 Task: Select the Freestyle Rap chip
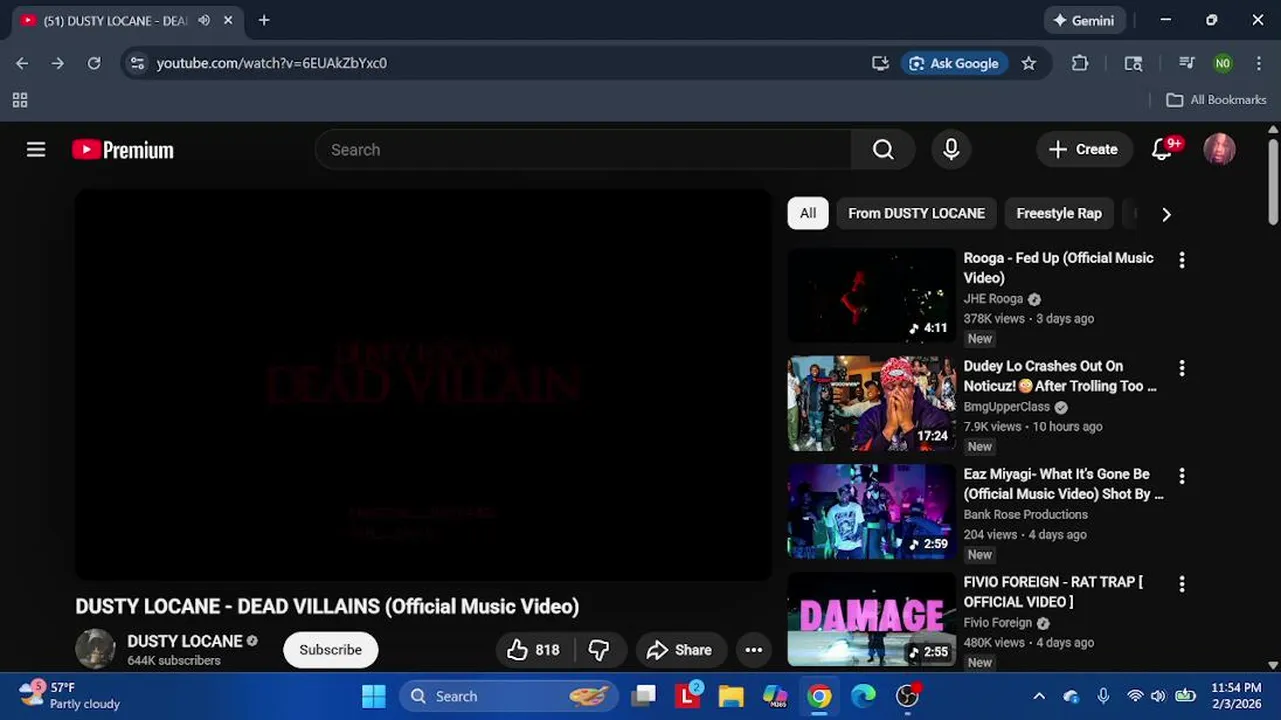[1059, 213]
